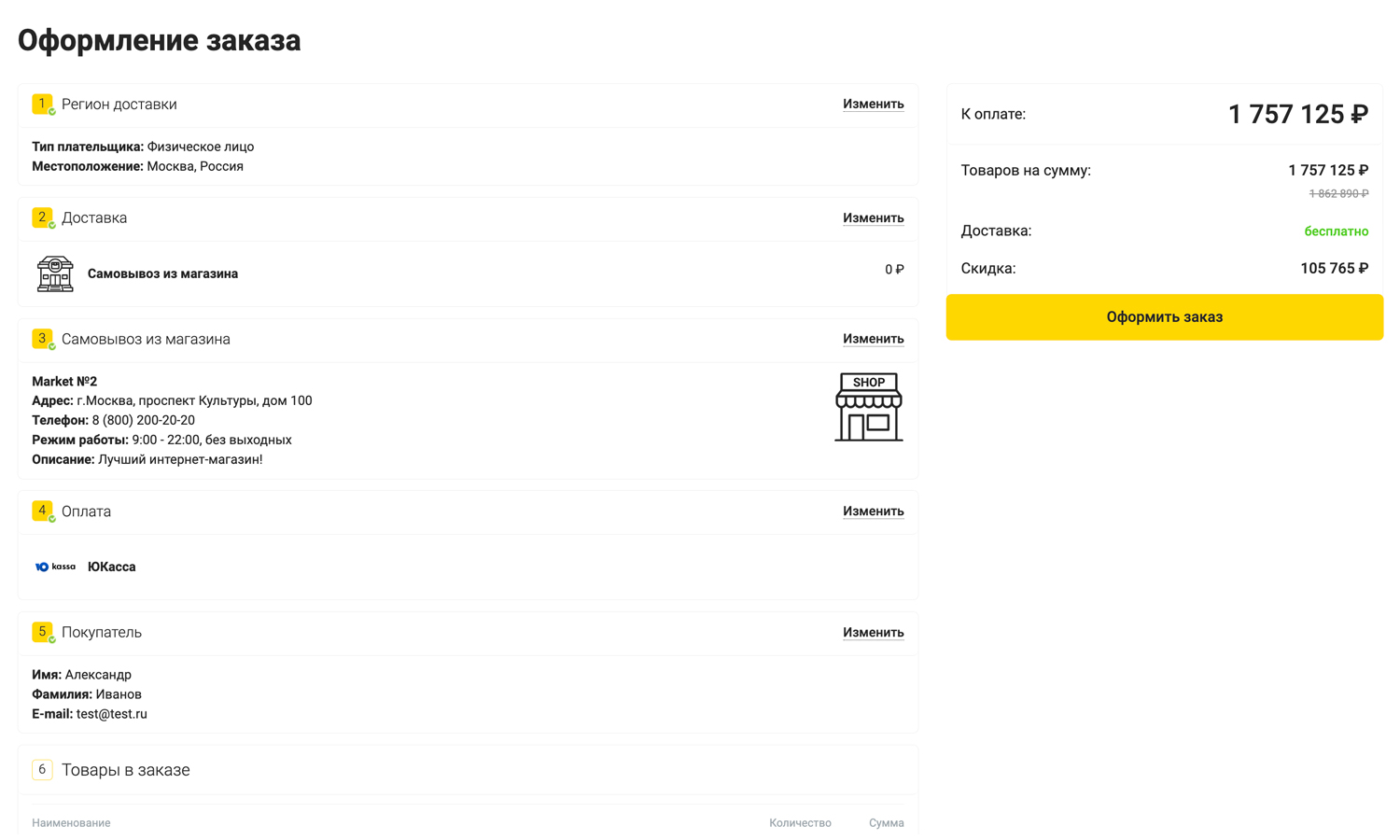Click the yellow Оформить заказ button
The image size is (1400, 840).
pos(1165,317)
